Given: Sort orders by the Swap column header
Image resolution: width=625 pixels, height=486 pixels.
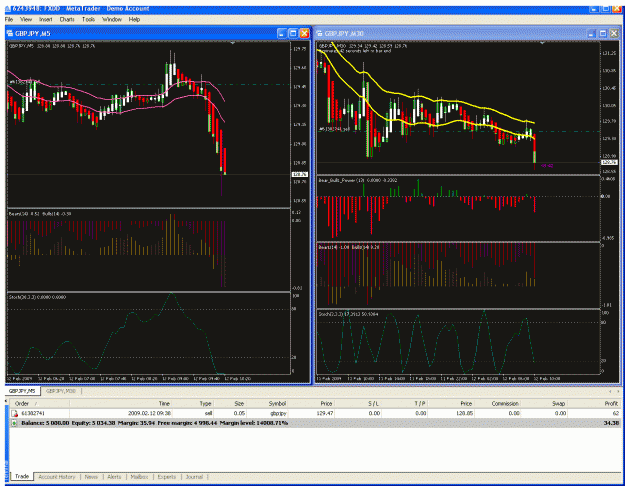Looking at the screenshot, I should coord(544,403).
